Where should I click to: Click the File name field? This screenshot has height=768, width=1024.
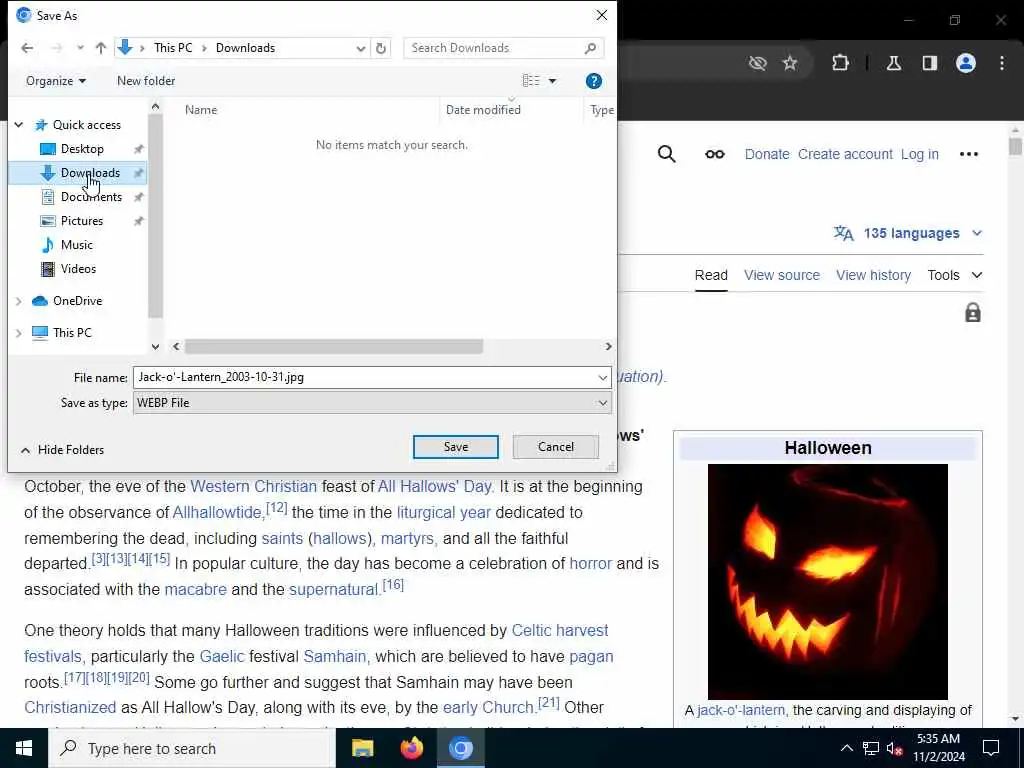[x=364, y=377]
